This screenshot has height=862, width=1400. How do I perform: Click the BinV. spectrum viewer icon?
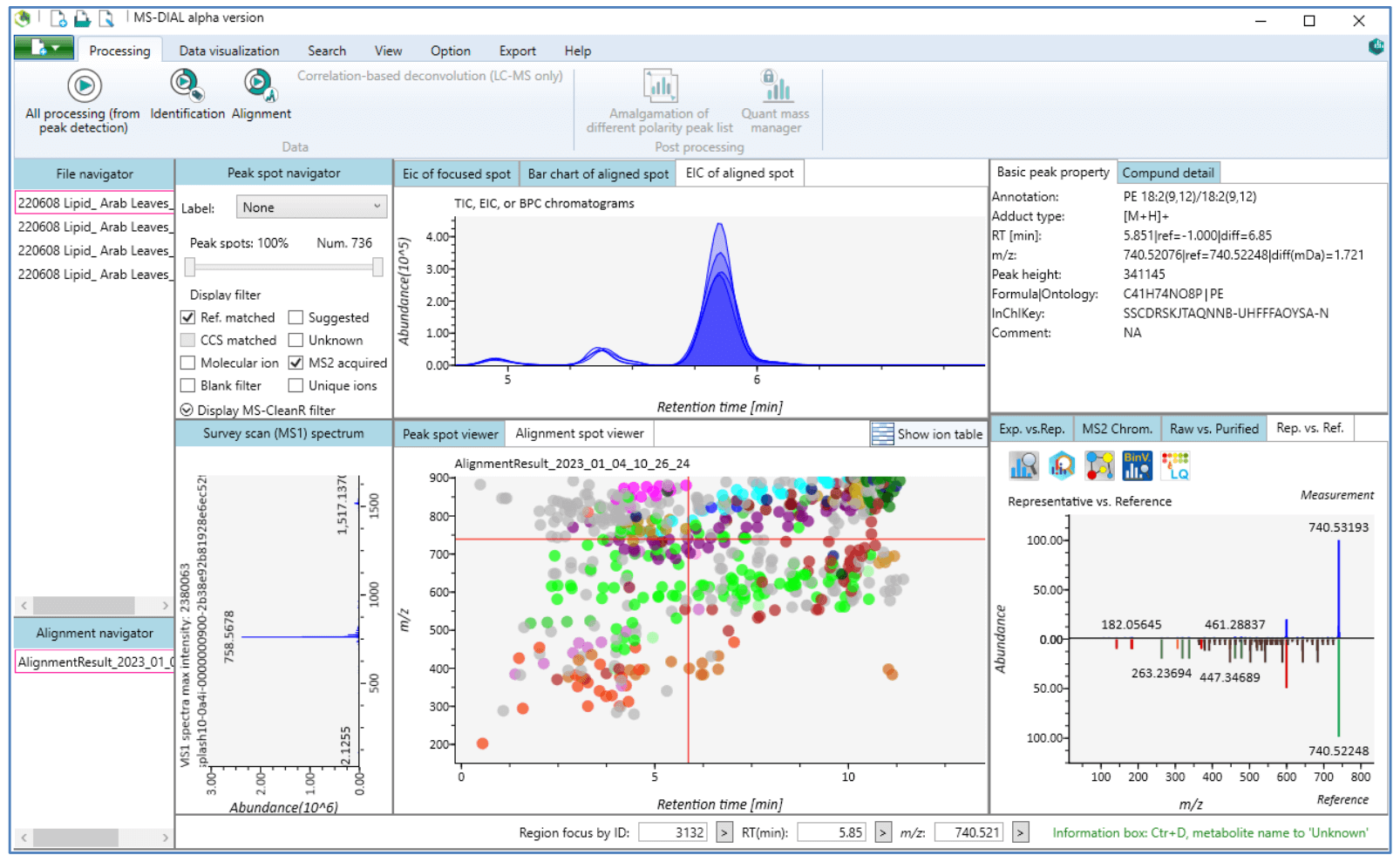pos(1137,466)
